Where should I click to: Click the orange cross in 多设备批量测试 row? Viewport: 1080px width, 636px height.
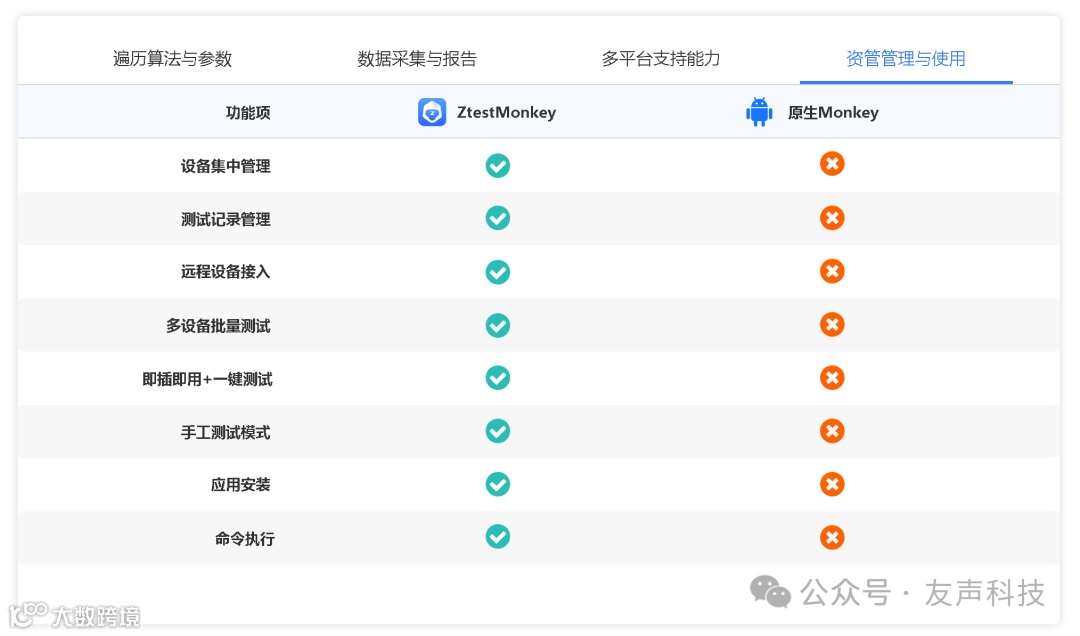point(832,325)
